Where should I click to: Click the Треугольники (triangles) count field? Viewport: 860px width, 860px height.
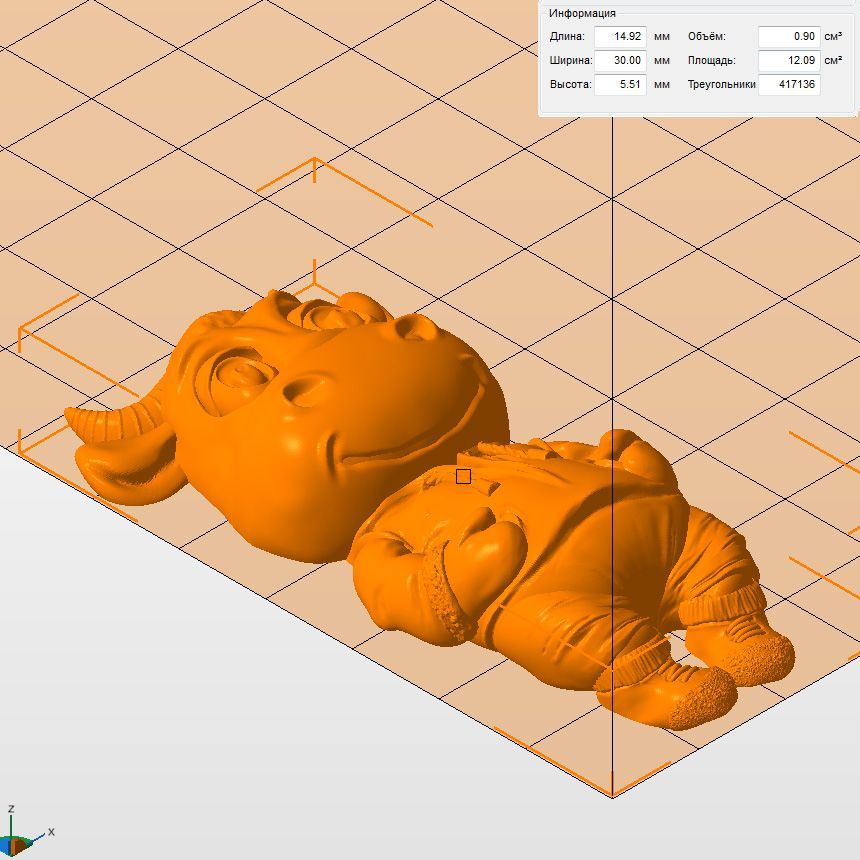tap(788, 85)
